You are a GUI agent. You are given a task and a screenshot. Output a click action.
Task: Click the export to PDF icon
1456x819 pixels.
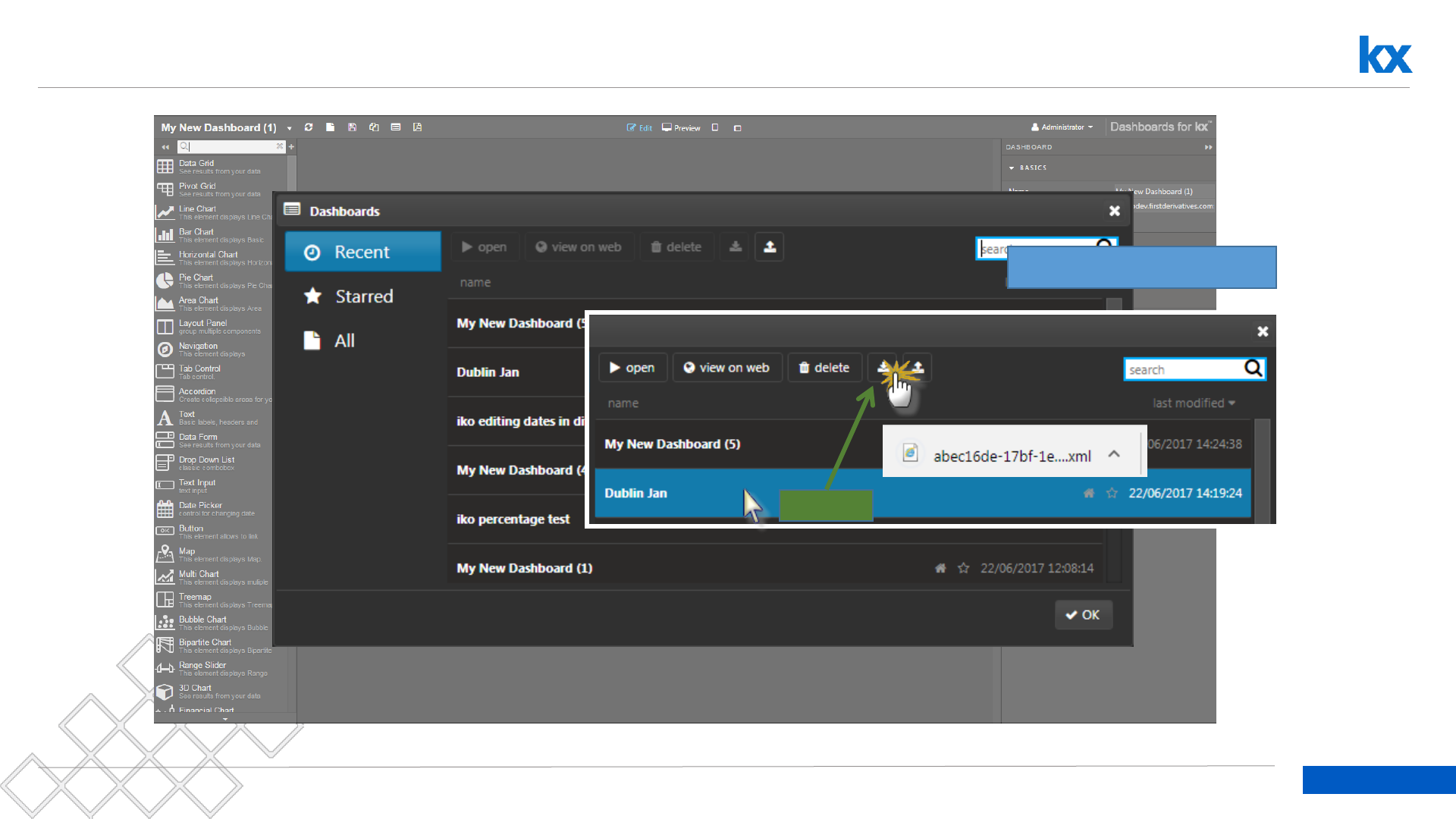coord(417,127)
